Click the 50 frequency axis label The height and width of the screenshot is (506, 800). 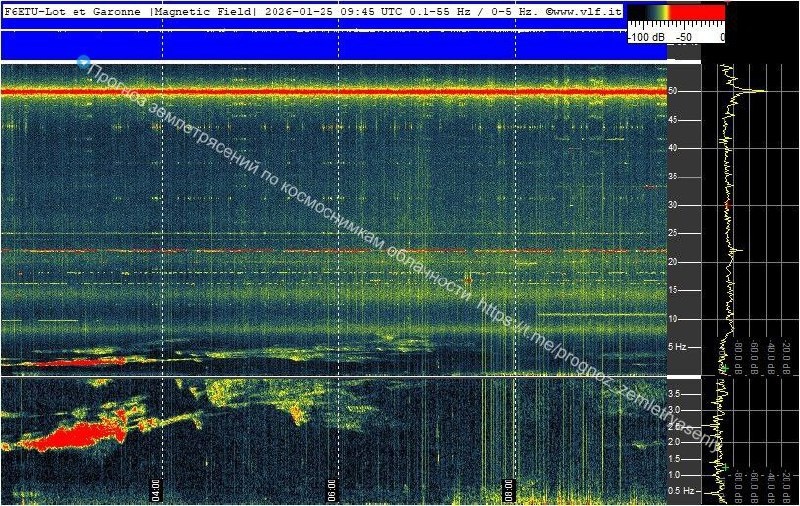(x=672, y=91)
